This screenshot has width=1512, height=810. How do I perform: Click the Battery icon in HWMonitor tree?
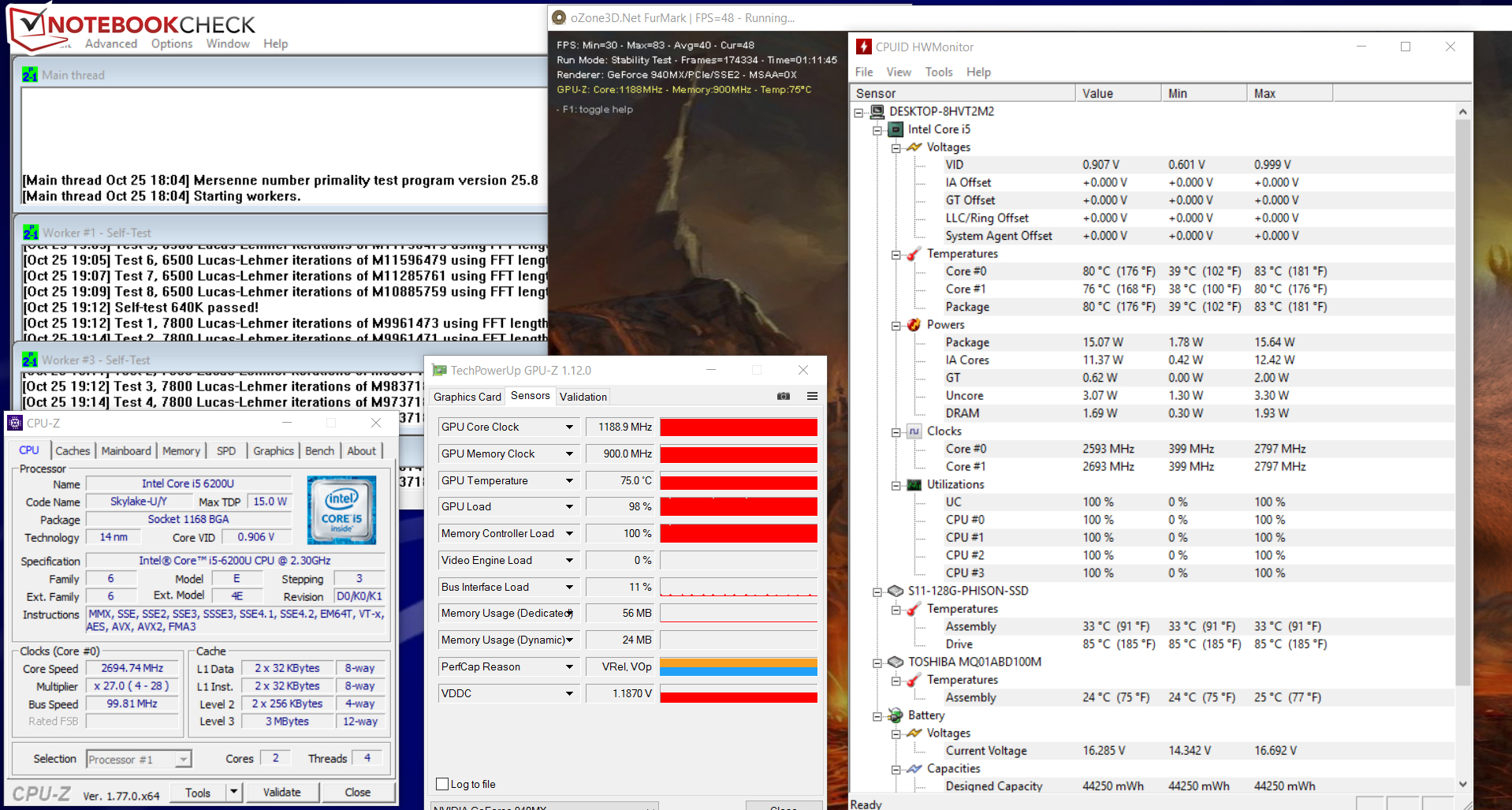pos(896,715)
